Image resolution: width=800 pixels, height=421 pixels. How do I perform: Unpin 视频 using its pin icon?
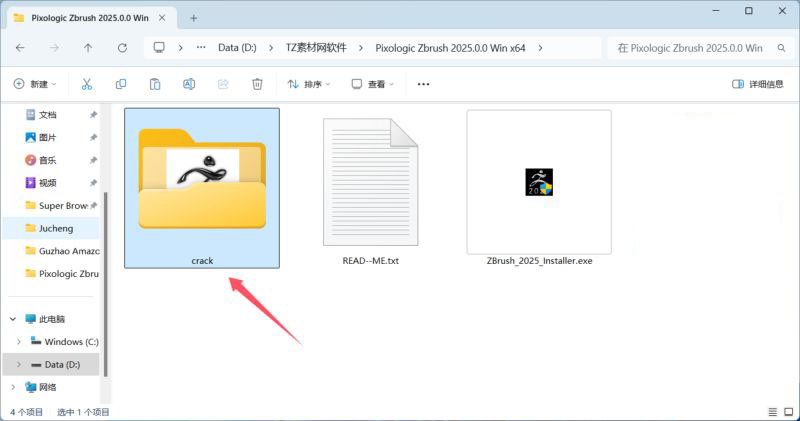[93, 183]
